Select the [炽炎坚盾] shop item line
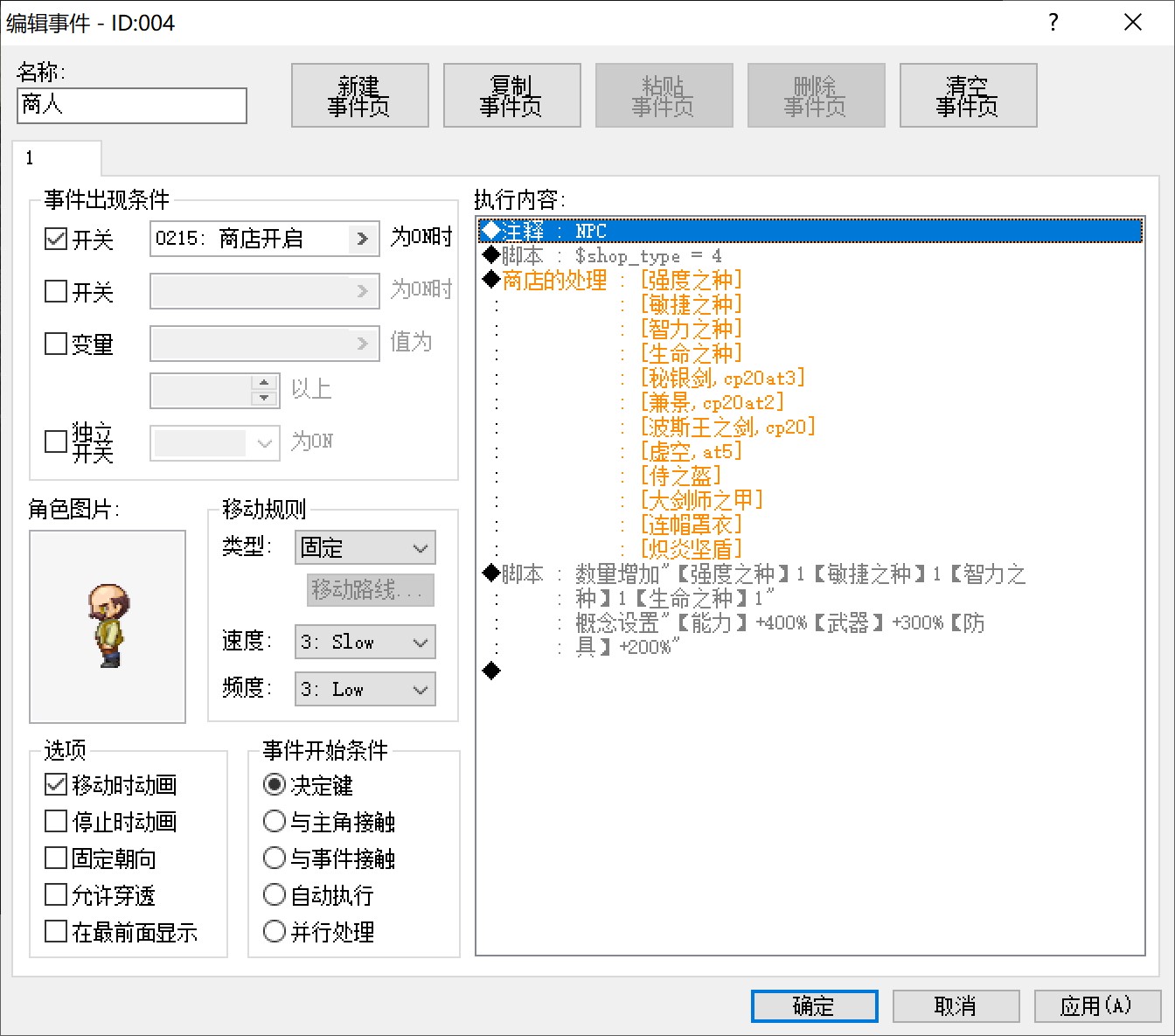The image size is (1175, 1036). coord(810,549)
